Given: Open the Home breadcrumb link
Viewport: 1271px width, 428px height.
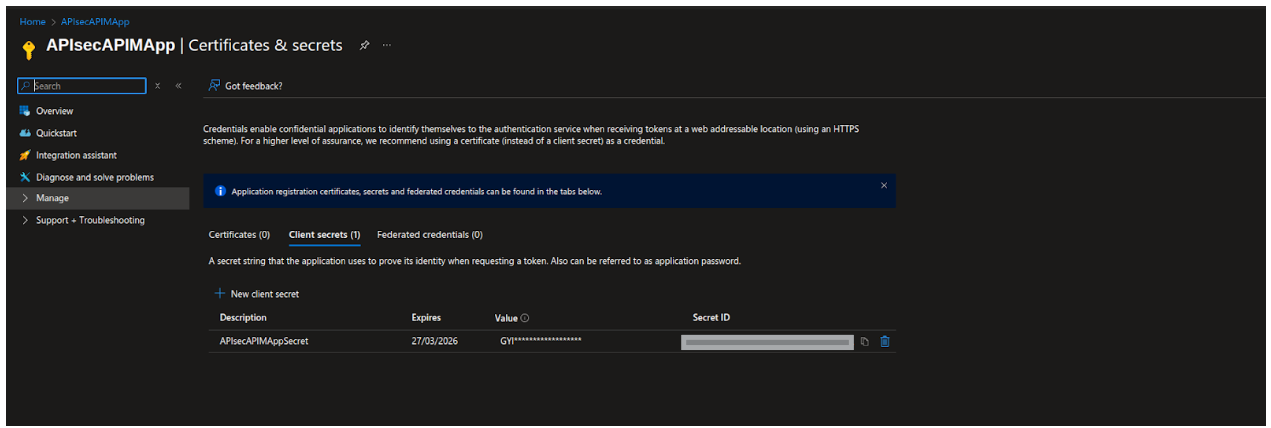Looking at the screenshot, I should (x=31, y=21).
